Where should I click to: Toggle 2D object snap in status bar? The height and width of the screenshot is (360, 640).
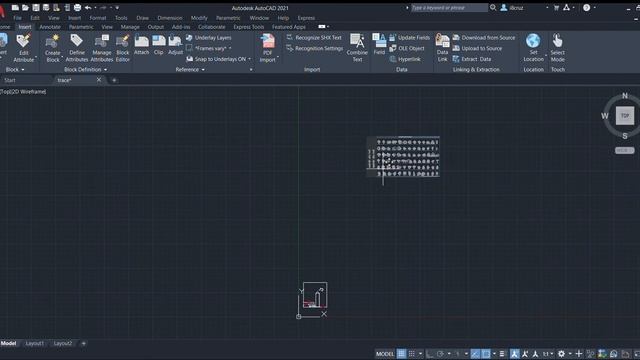tap(486, 353)
